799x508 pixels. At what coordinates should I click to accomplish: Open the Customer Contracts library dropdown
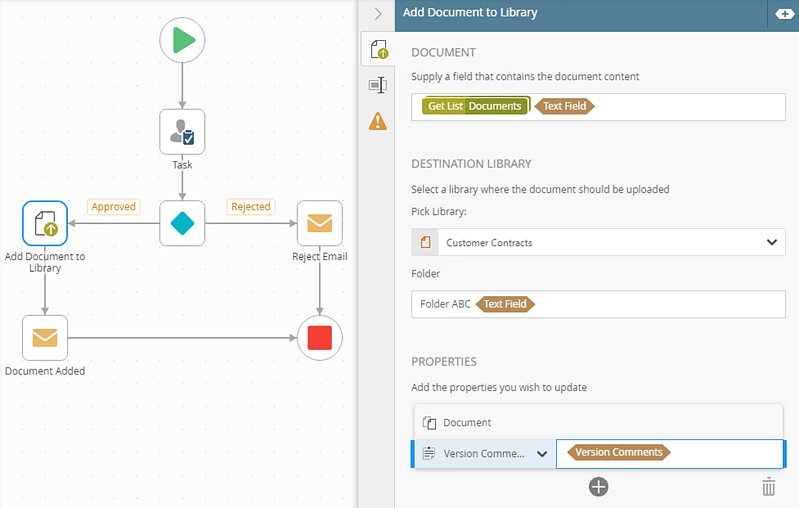pyautogui.click(x=771, y=242)
